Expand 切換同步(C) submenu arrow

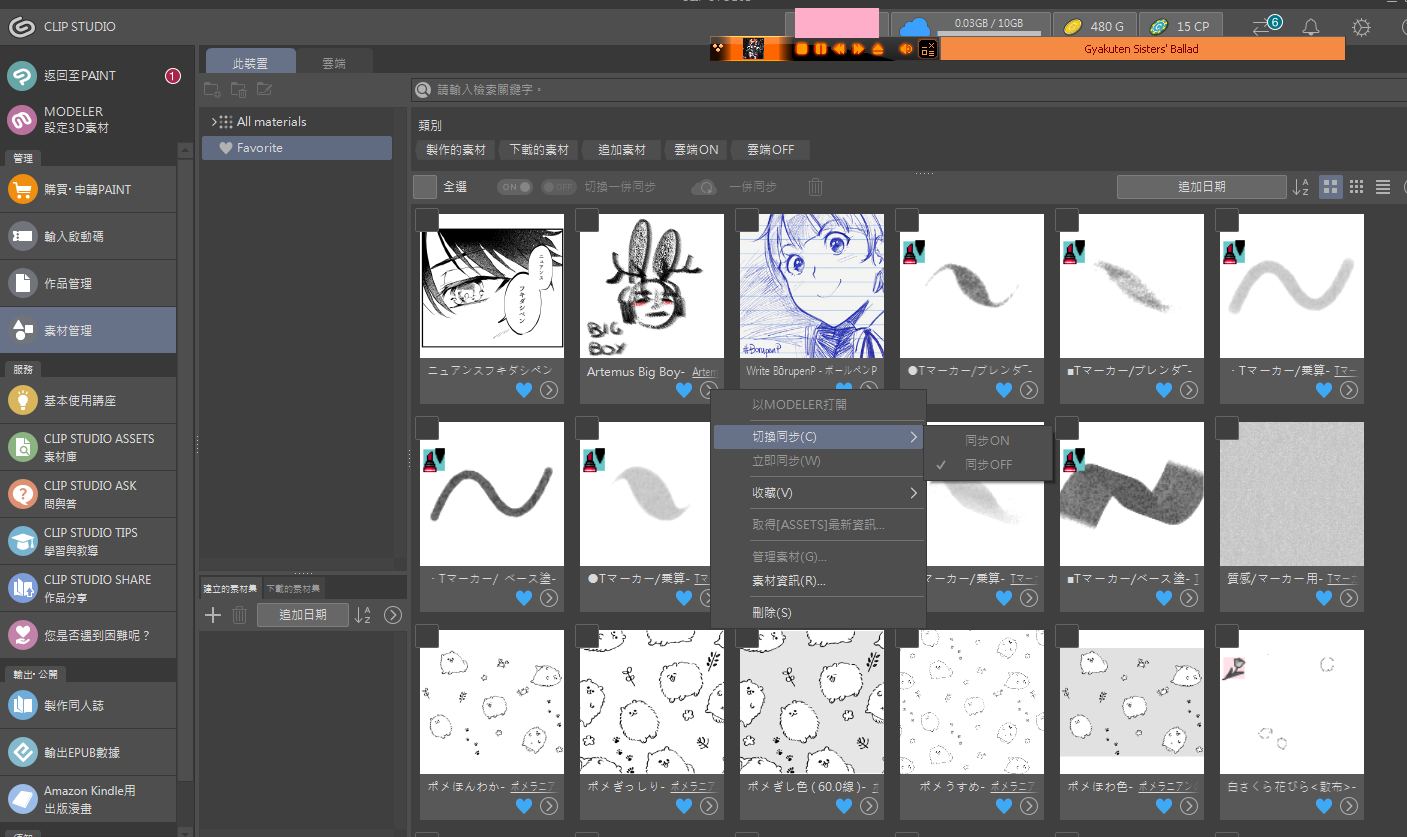click(913, 437)
